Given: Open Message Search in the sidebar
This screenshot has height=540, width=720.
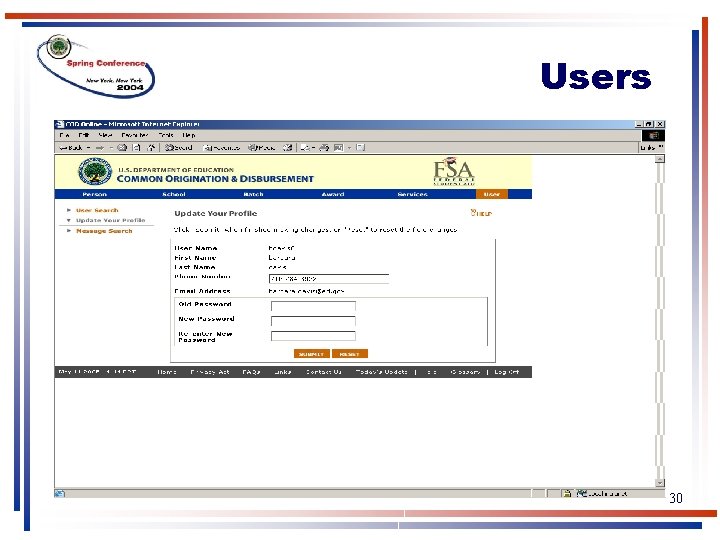Looking at the screenshot, I should pos(104,231).
